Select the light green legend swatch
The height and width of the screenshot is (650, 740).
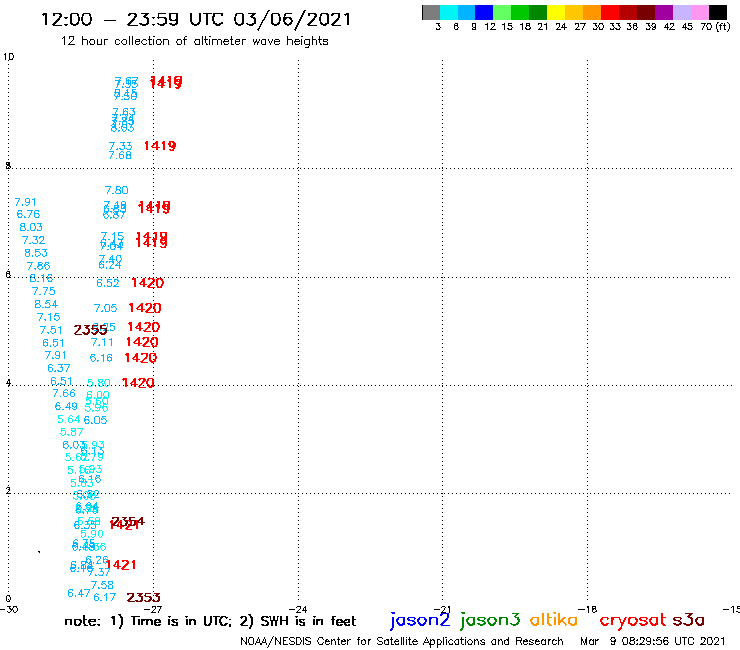[502, 12]
